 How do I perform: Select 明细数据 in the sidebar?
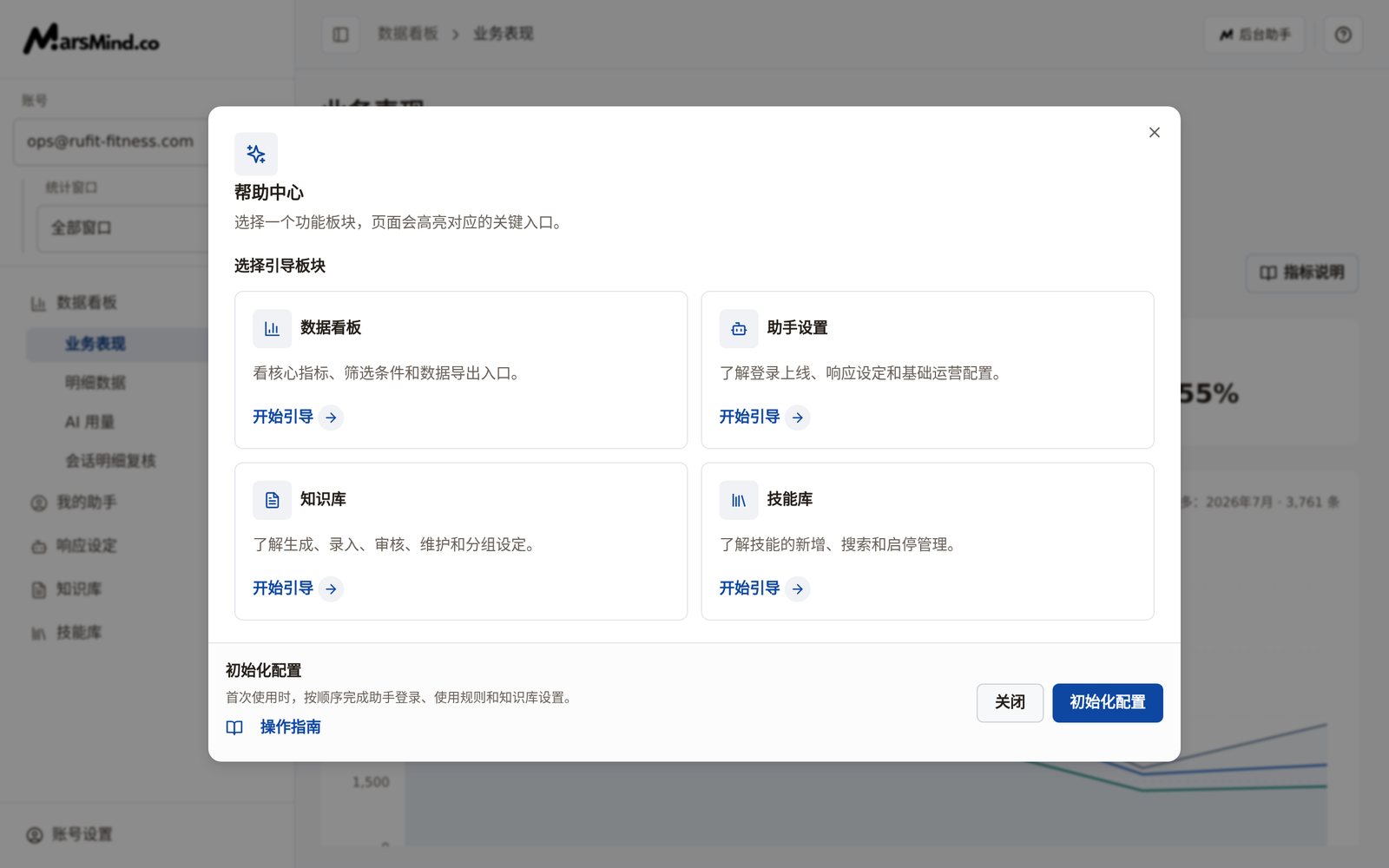(95, 383)
